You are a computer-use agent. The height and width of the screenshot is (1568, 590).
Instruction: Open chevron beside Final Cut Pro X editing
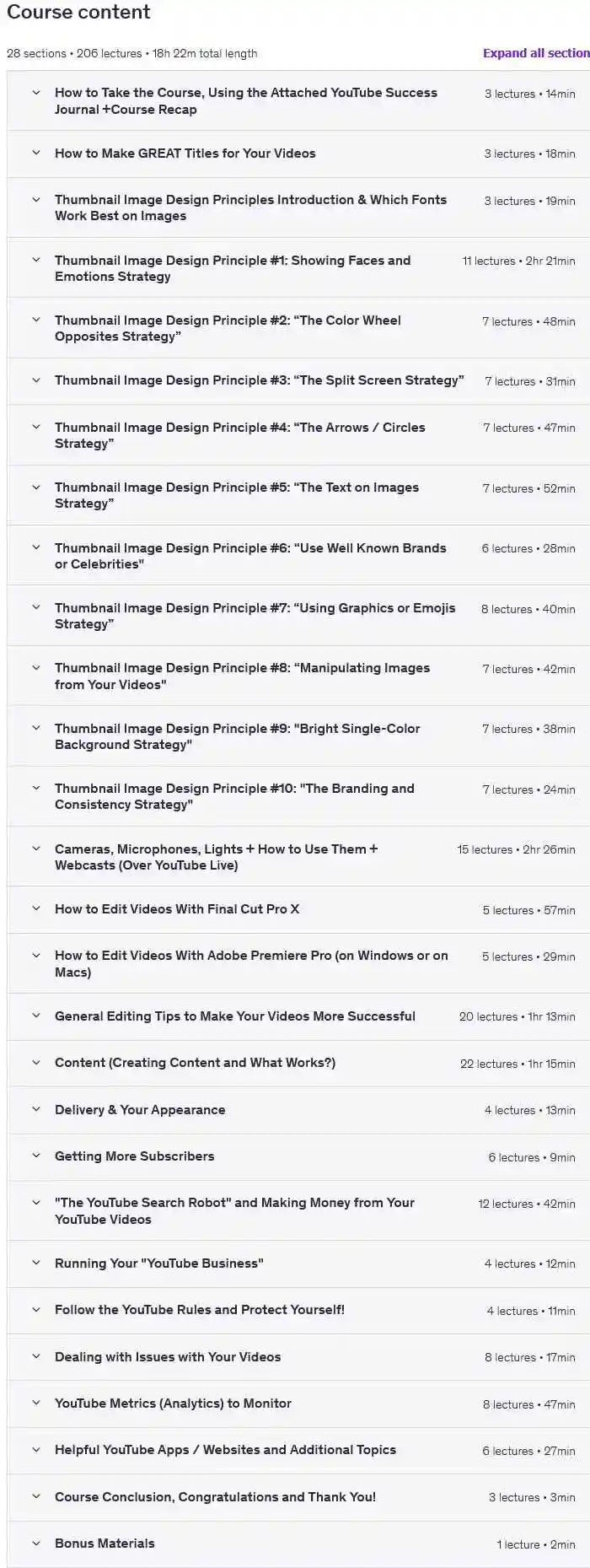pos(36,909)
